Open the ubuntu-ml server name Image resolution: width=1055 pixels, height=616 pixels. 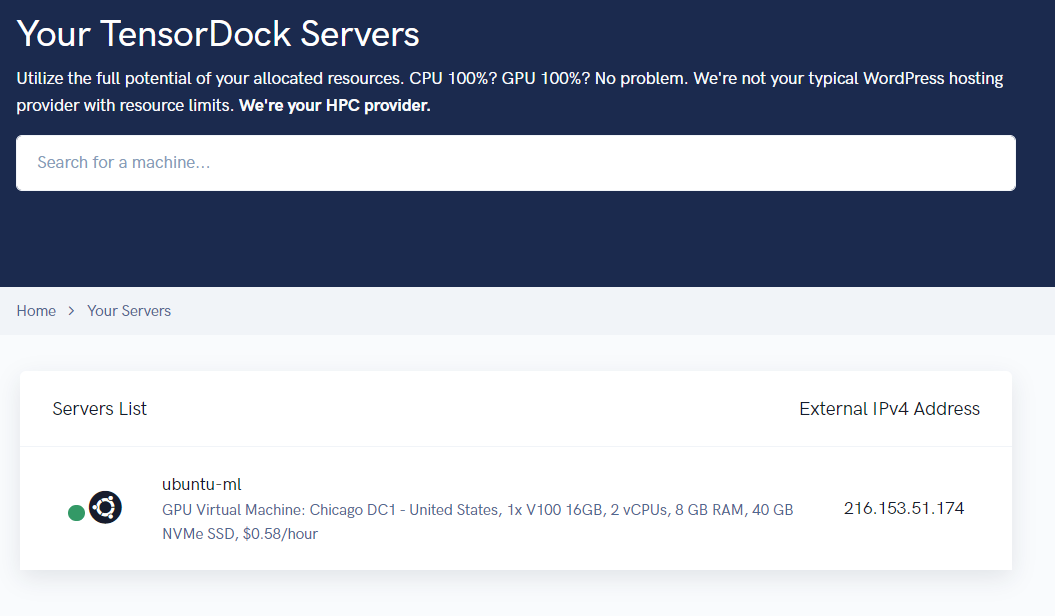pyautogui.click(x=202, y=485)
